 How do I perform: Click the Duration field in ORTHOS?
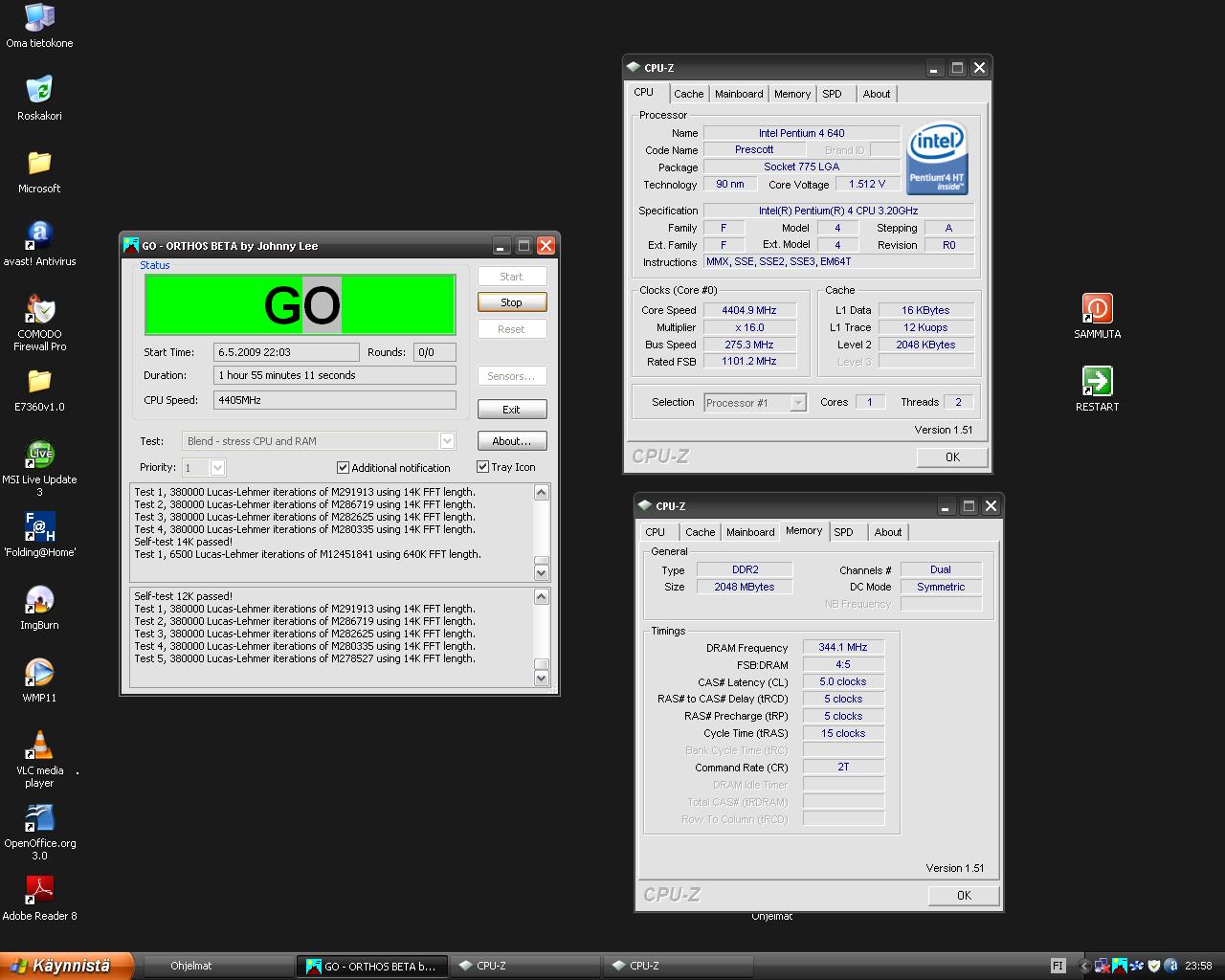pos(335,375)
